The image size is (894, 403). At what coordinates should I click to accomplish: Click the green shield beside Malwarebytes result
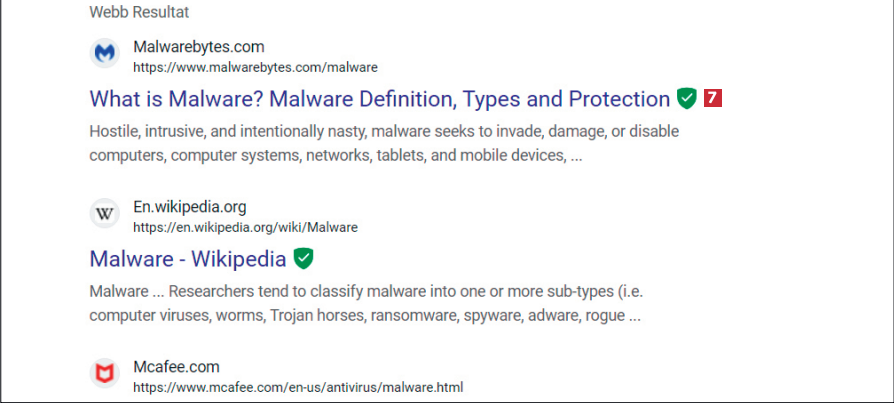coord(686,98)
